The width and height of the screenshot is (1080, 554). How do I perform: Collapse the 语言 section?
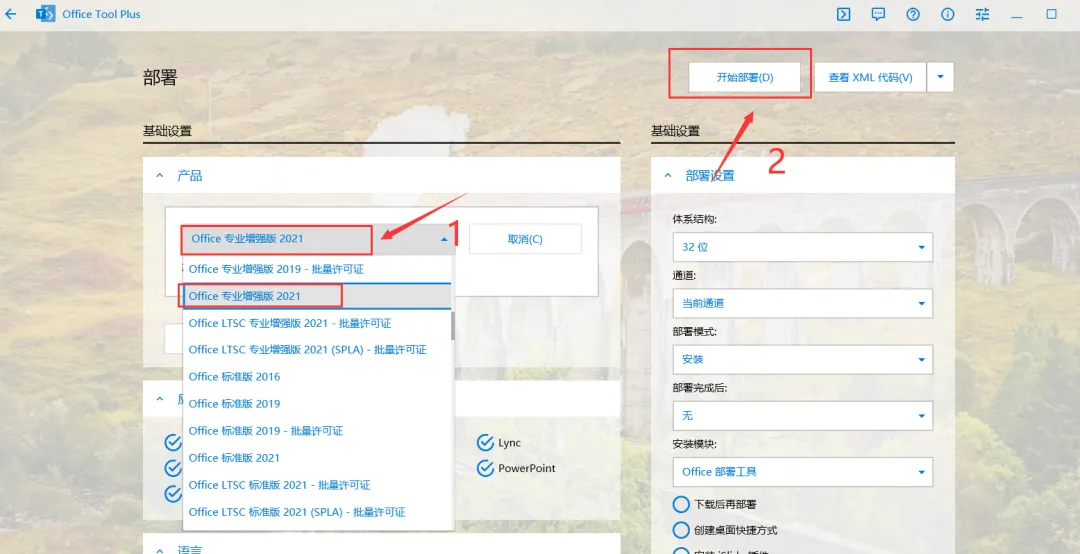click(160, 550)
